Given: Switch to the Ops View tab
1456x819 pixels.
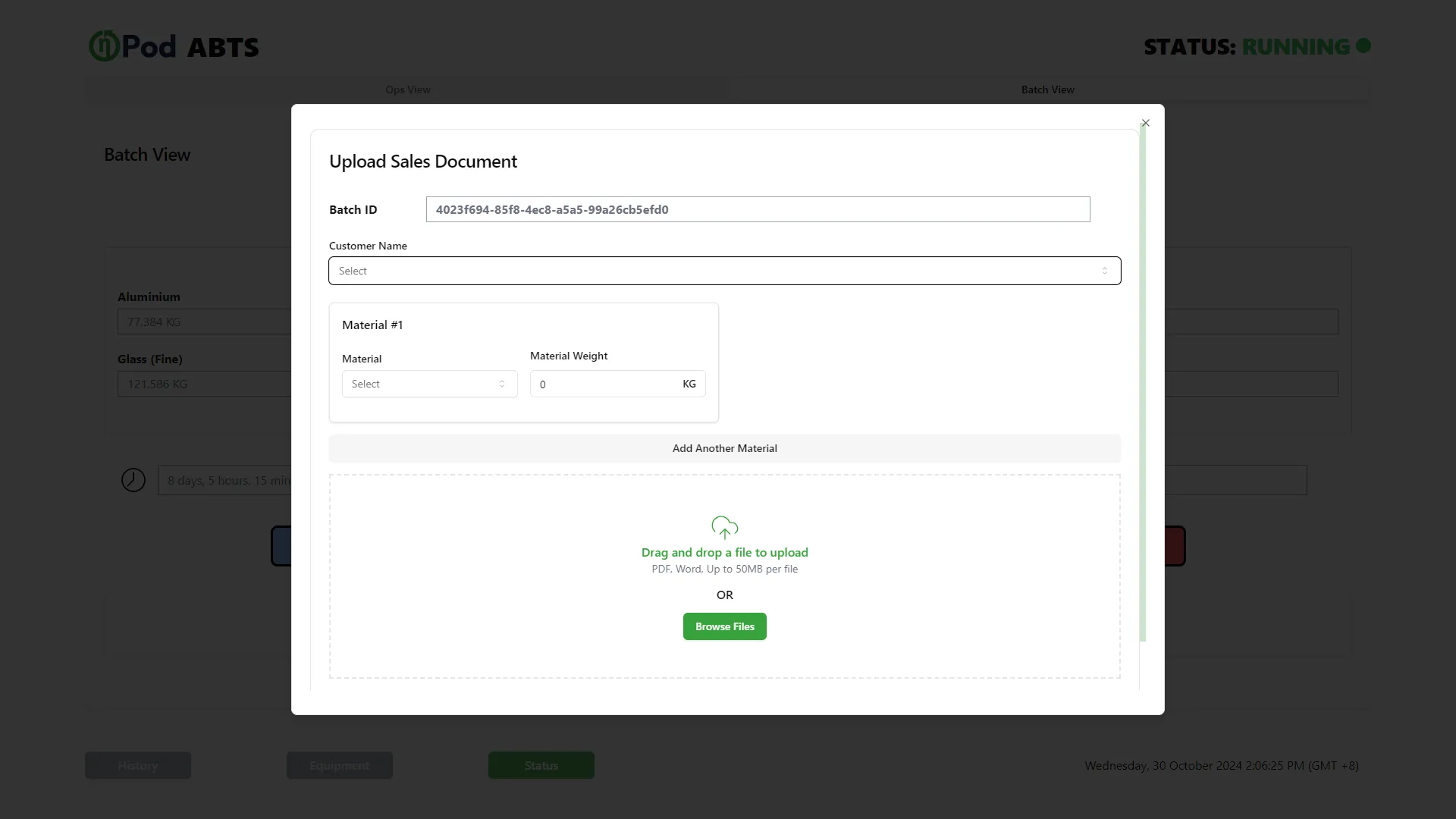Looking at the screenshot, I should [x=408, y=89].
